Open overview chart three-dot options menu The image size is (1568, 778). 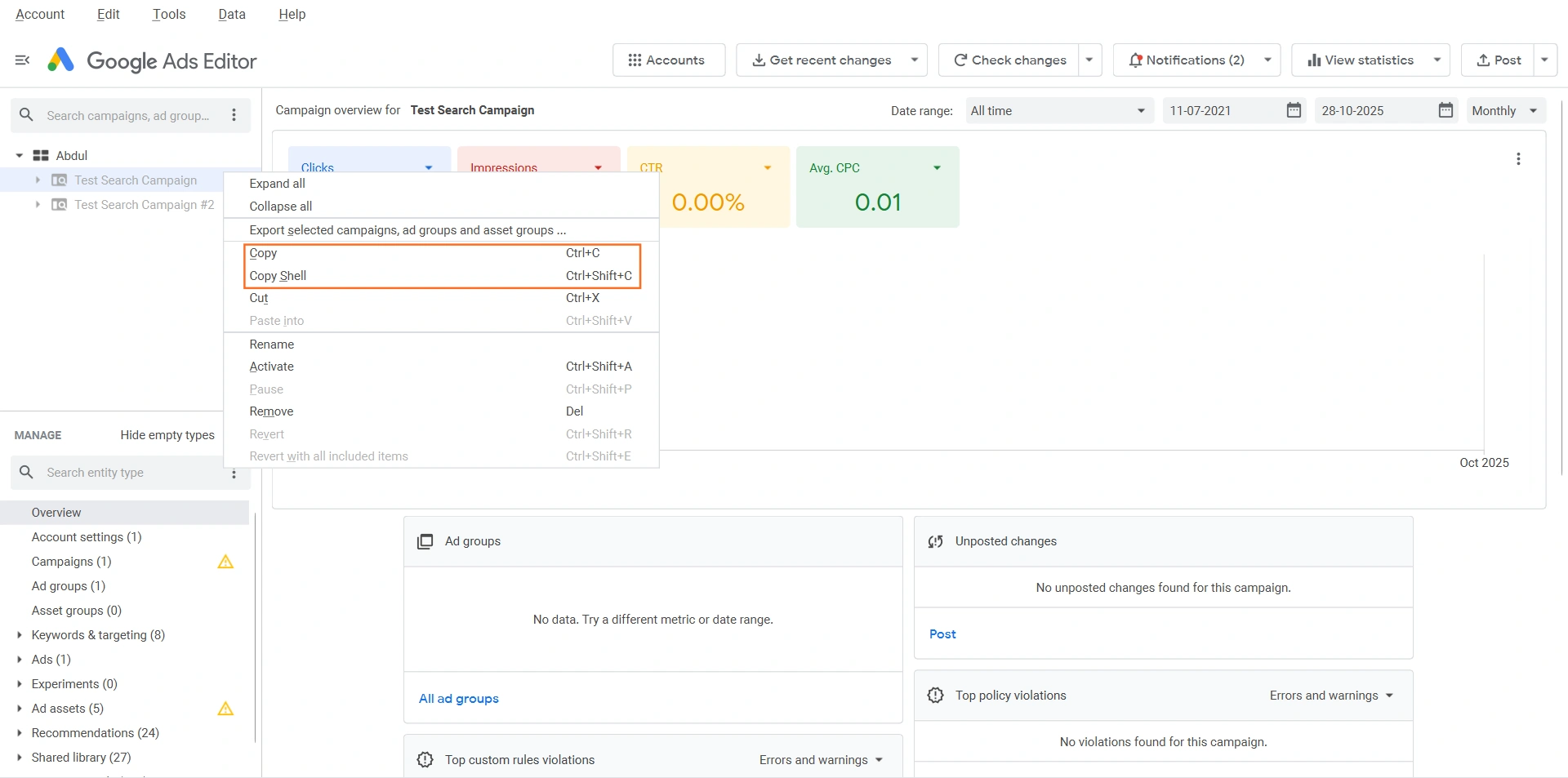1518,159
